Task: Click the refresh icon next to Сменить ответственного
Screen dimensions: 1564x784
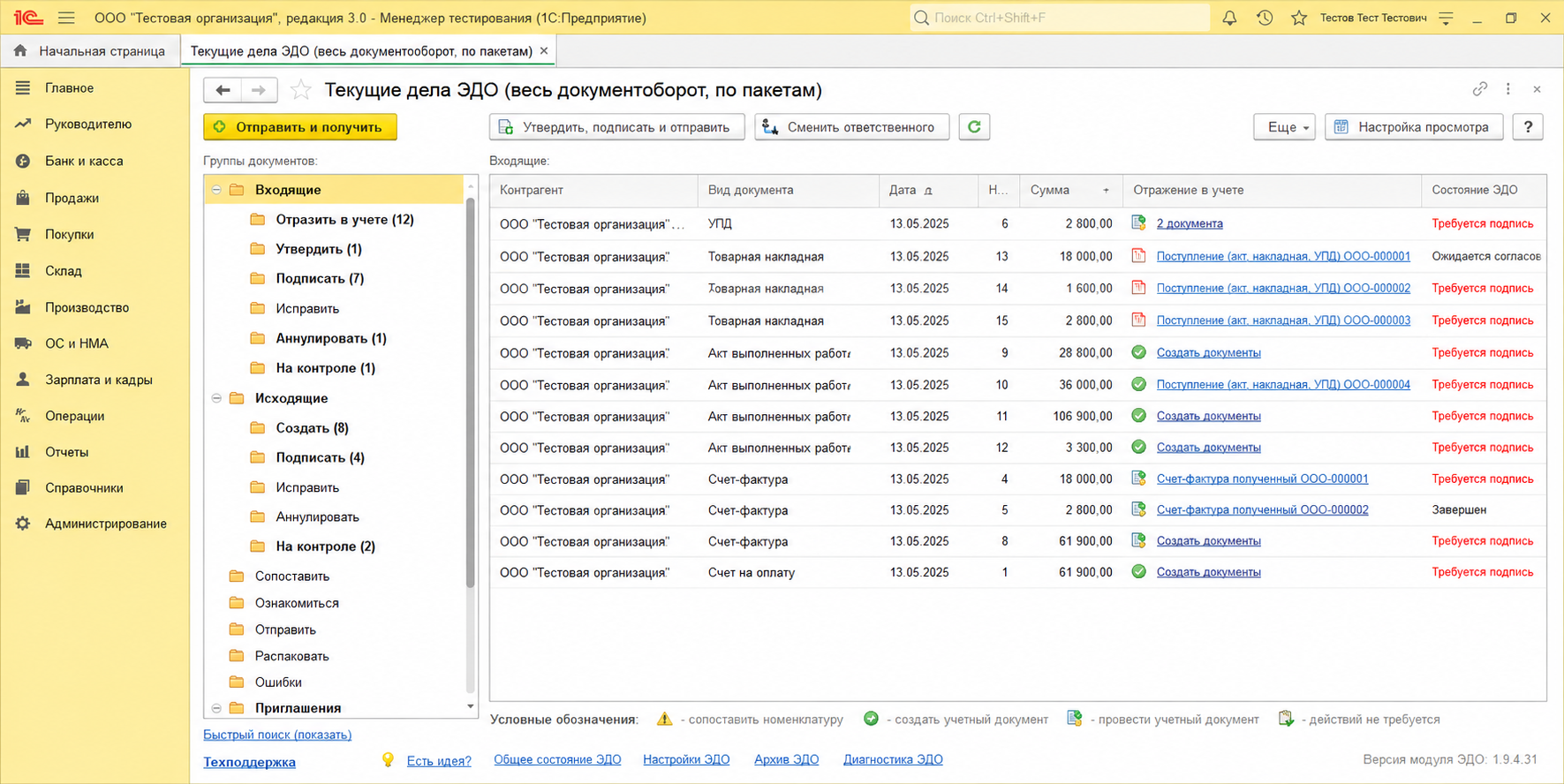Action: [974, 127]
